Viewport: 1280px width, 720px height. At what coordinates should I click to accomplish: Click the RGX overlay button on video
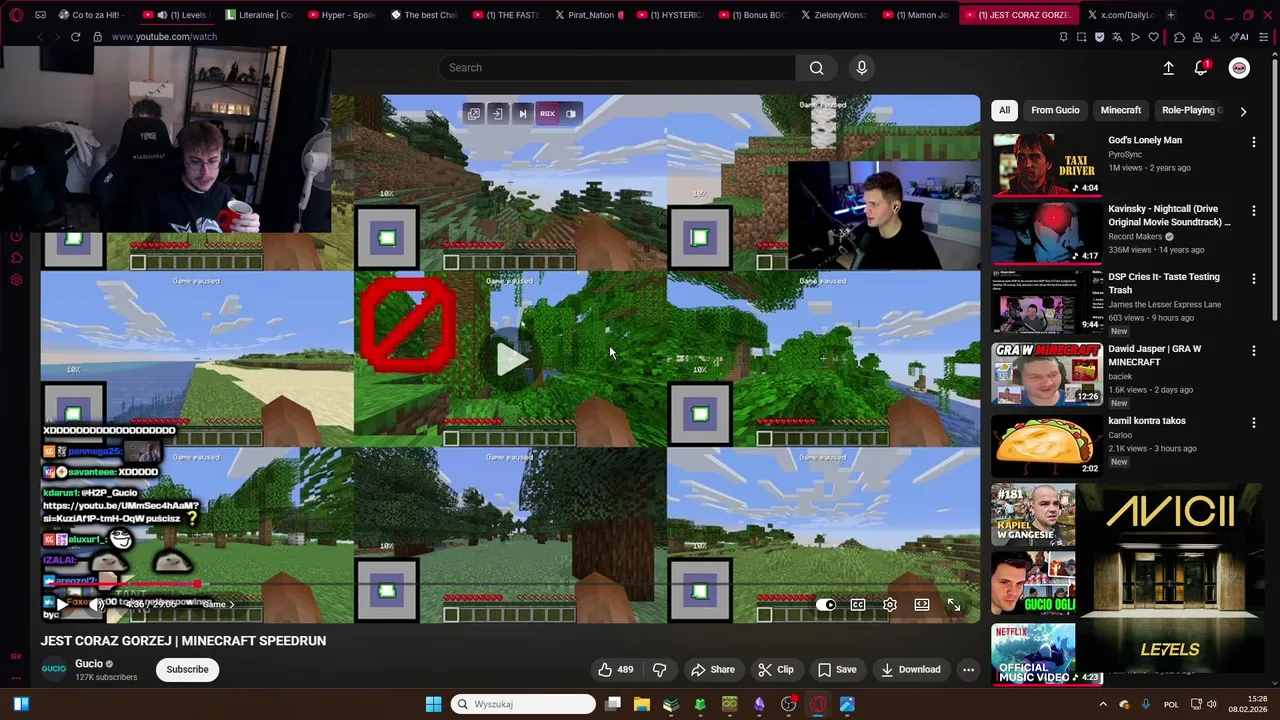(547, 114)
